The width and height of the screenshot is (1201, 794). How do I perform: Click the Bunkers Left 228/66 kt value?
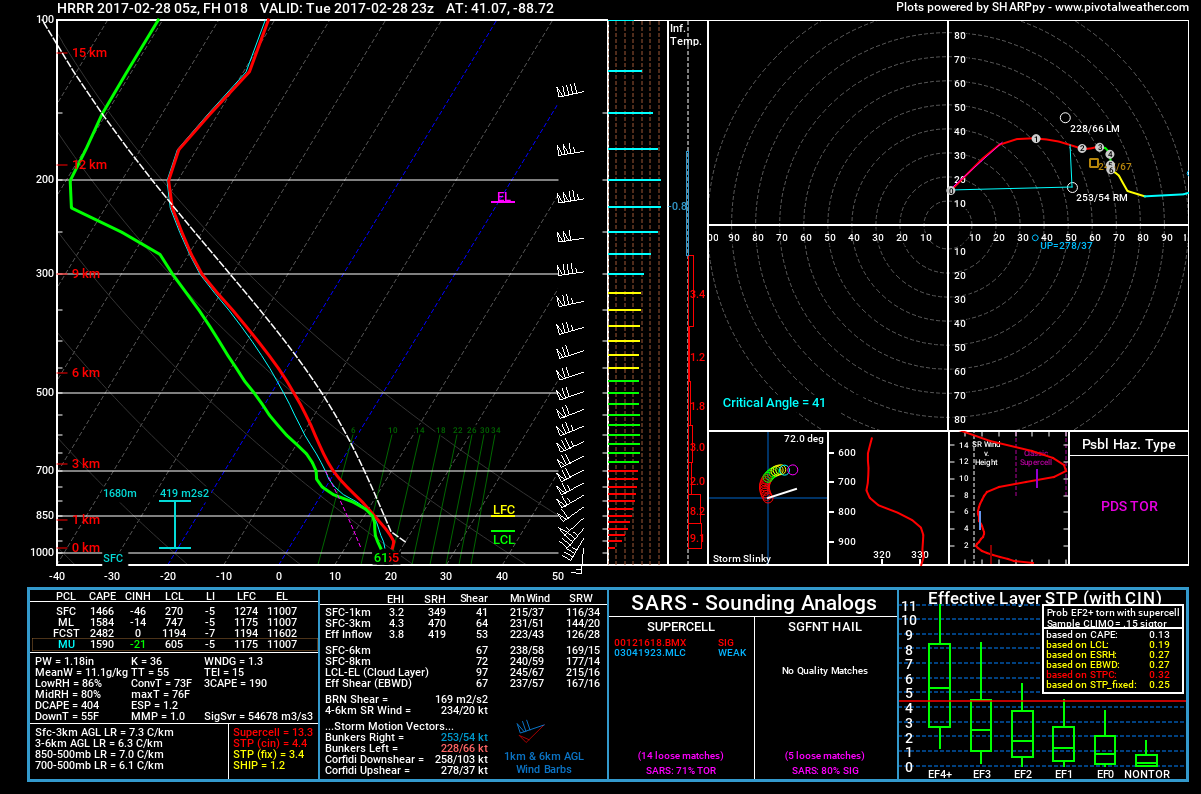(466, 748)
